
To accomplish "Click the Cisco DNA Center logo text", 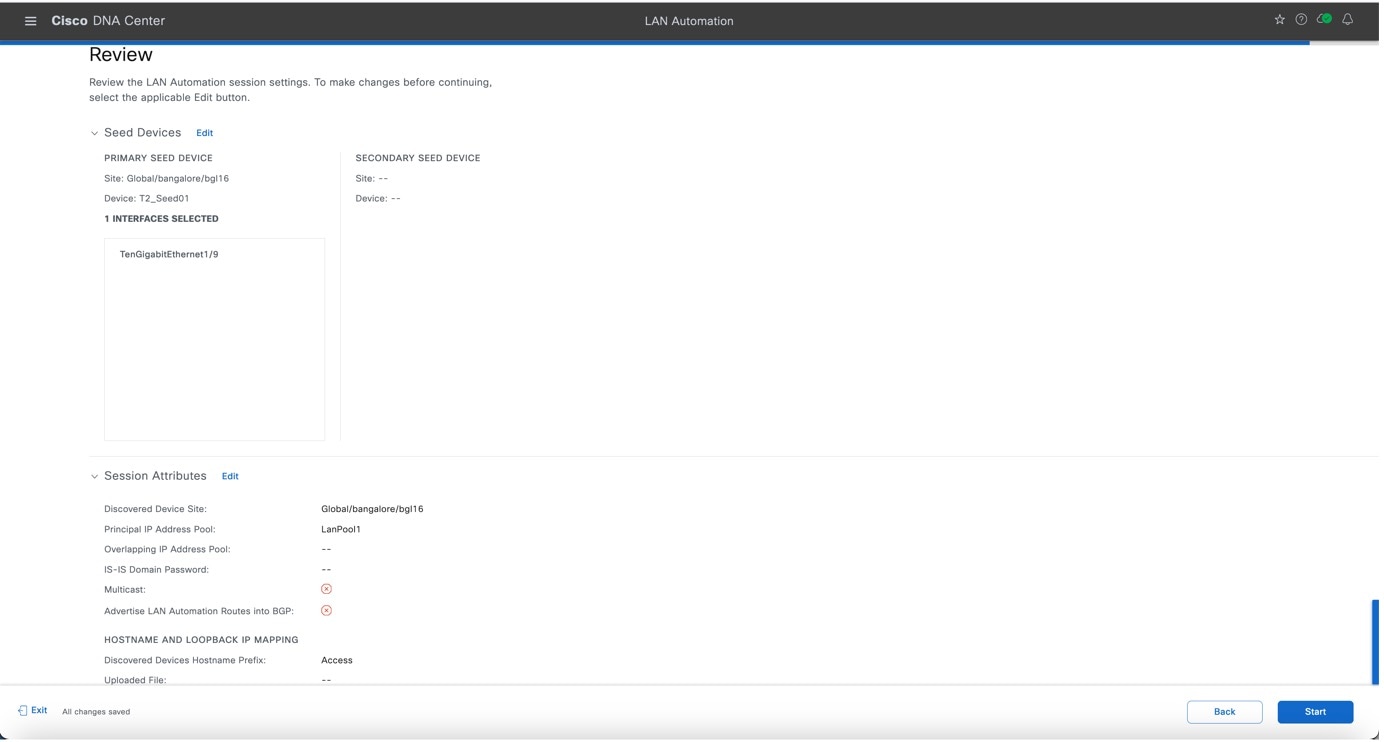I will point(108,21).
